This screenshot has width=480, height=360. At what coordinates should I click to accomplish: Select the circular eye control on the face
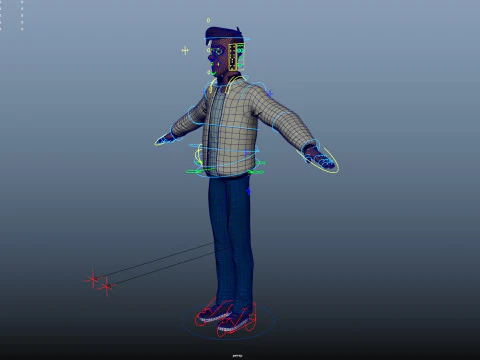(x=219, y=52)
